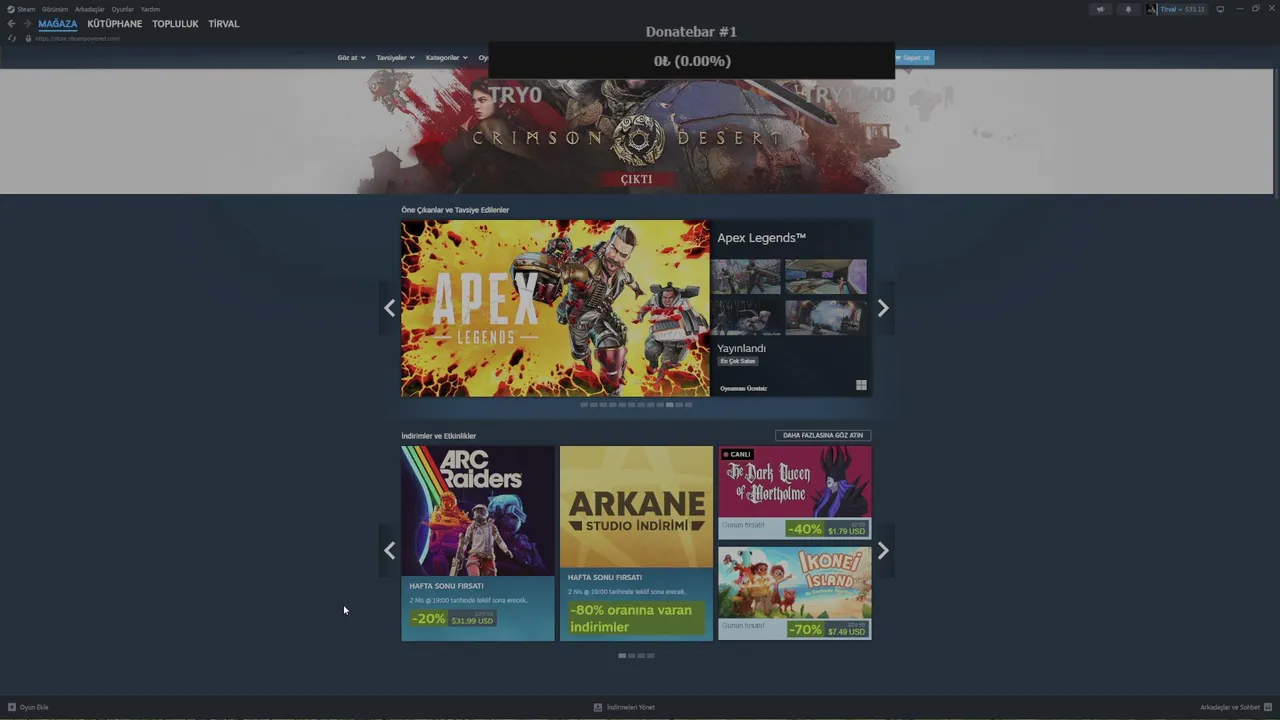Switch to Big Picture mode icon
This screenshot has height=720, width=1280.
1220,9
